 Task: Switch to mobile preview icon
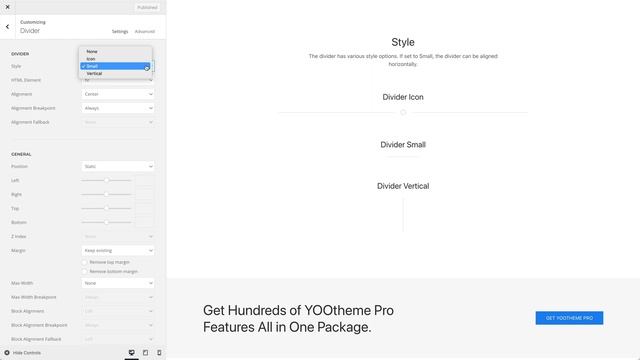[159, 353]
